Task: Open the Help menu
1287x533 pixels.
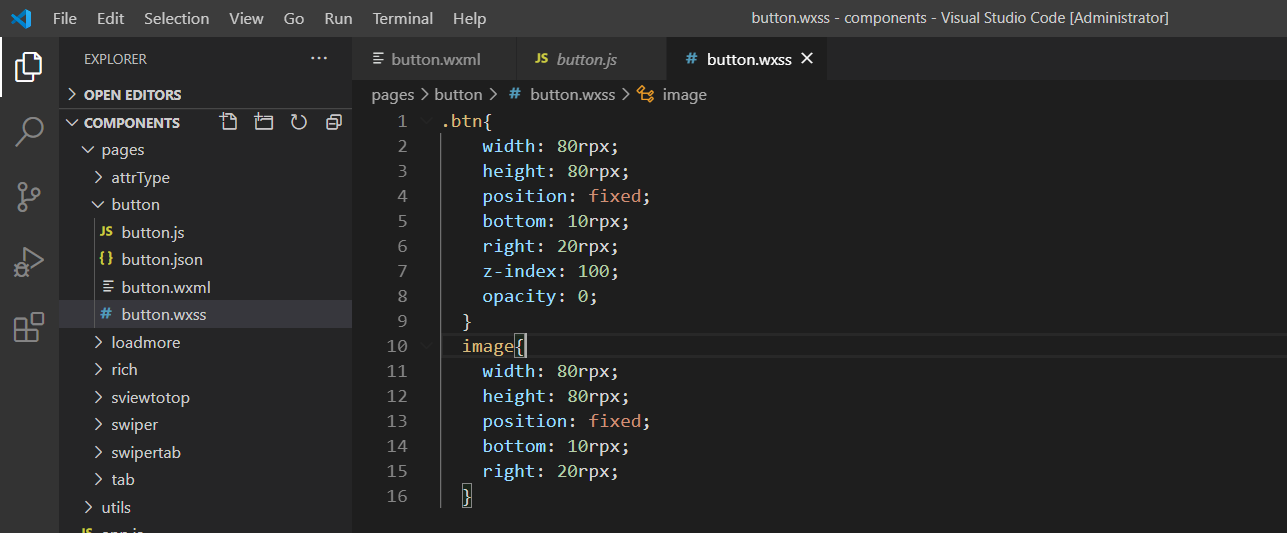Action: (x=469, y=18)
